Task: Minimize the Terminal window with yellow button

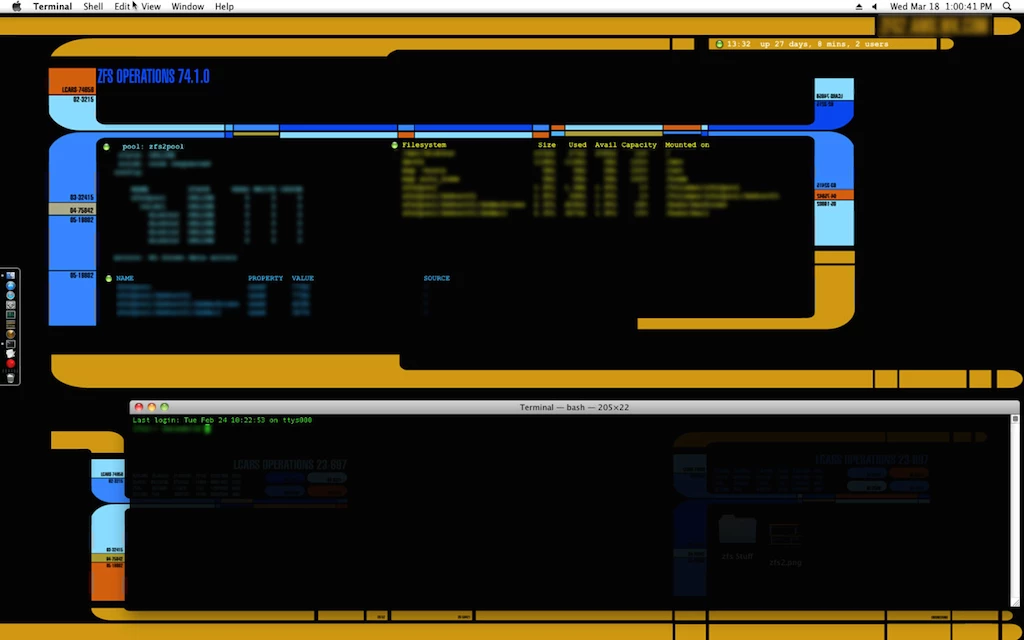Action: (x=152, y=407)
